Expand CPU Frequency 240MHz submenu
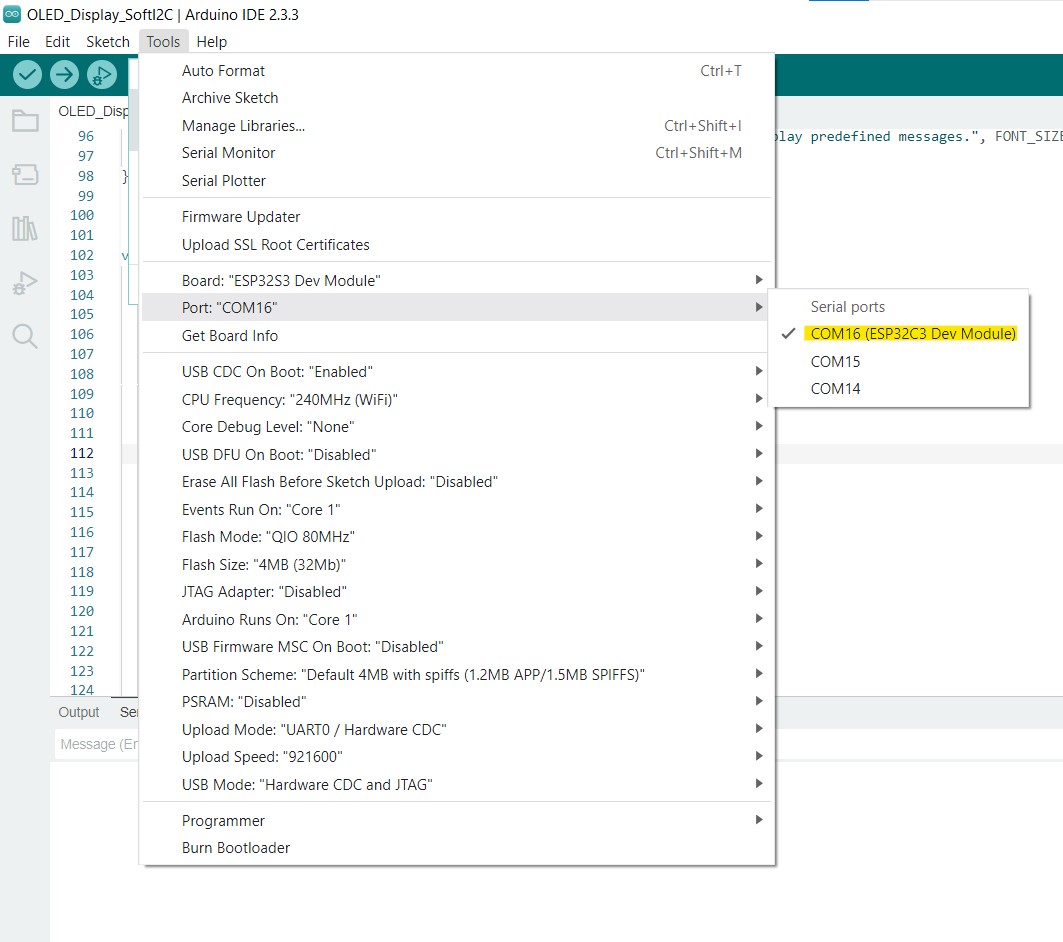Screen dimensions: 1063x942 pos(457,400)
